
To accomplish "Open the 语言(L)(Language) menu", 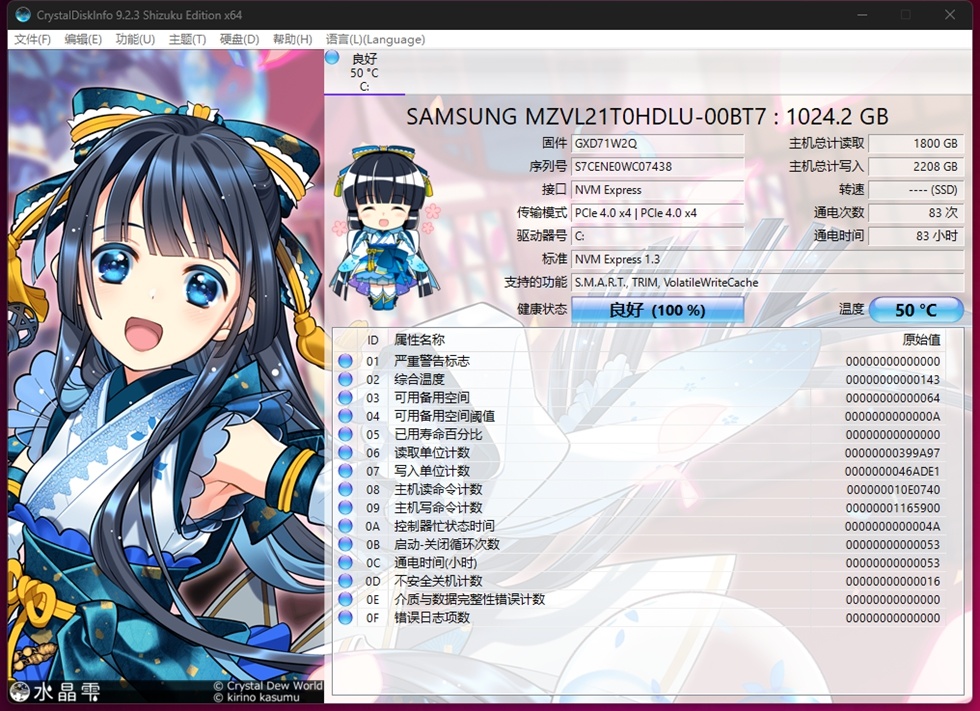I will click(375, 39).
